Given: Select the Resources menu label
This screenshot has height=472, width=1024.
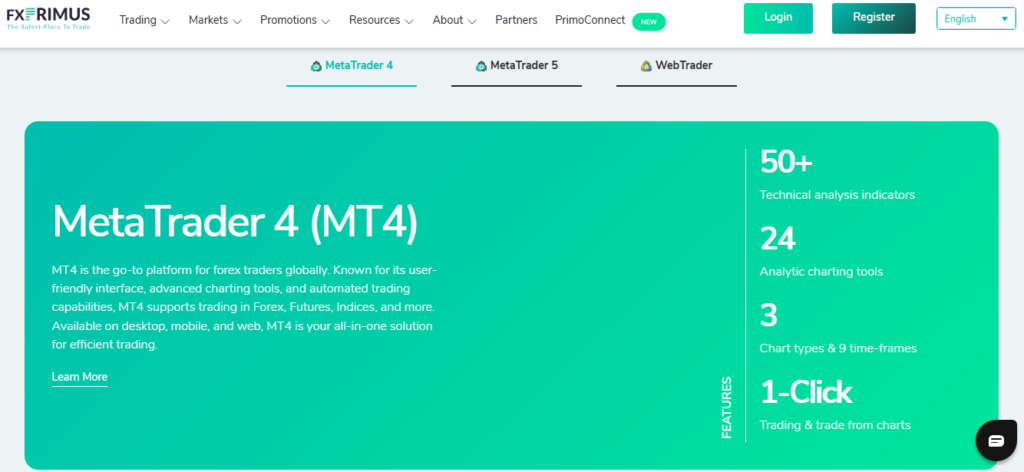Looking at the screenshot, I should (375, 20).
